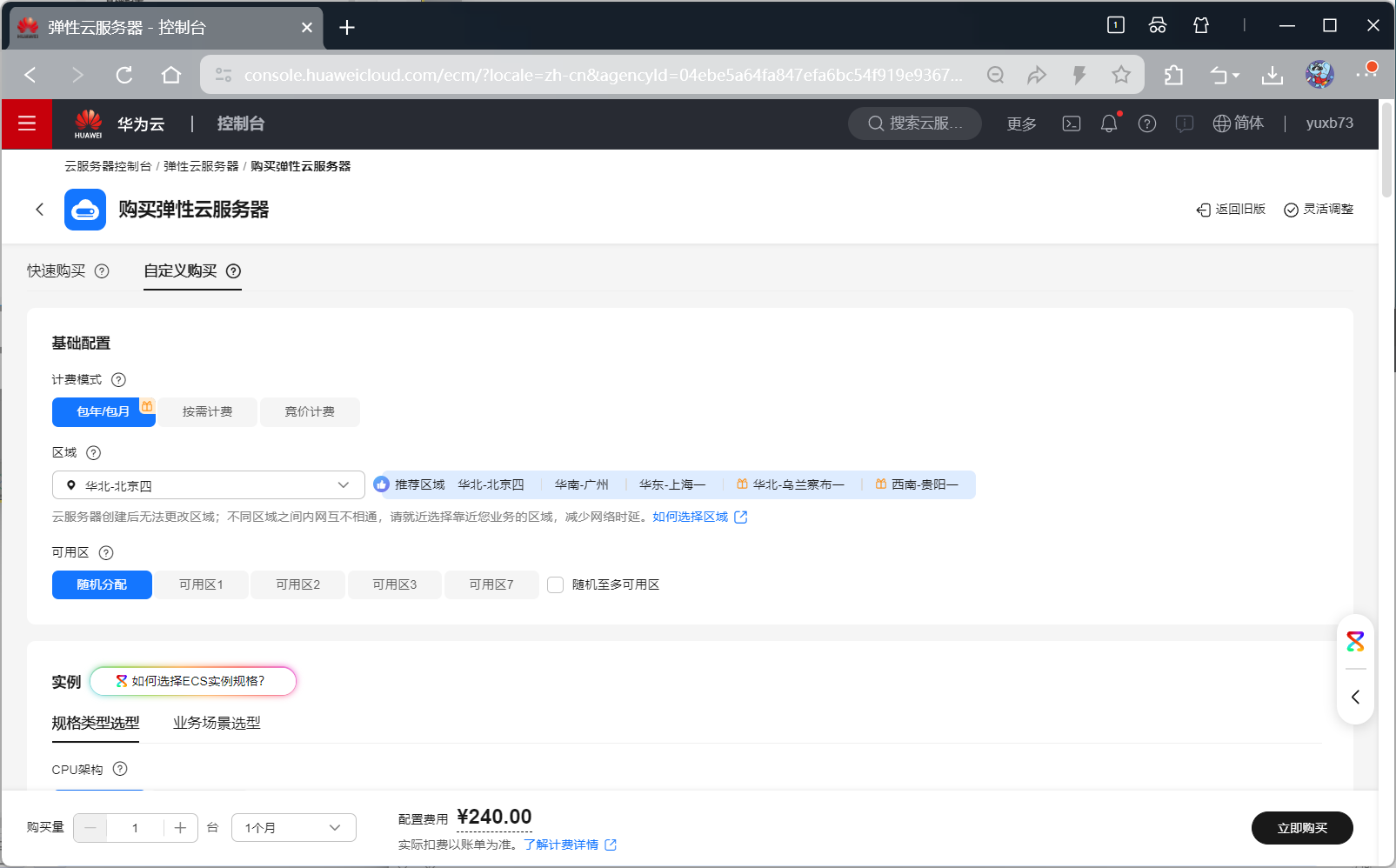Reload the page
Image resolution: width=1396 pixels, height=868 pixels.
[x=124, y=75]
